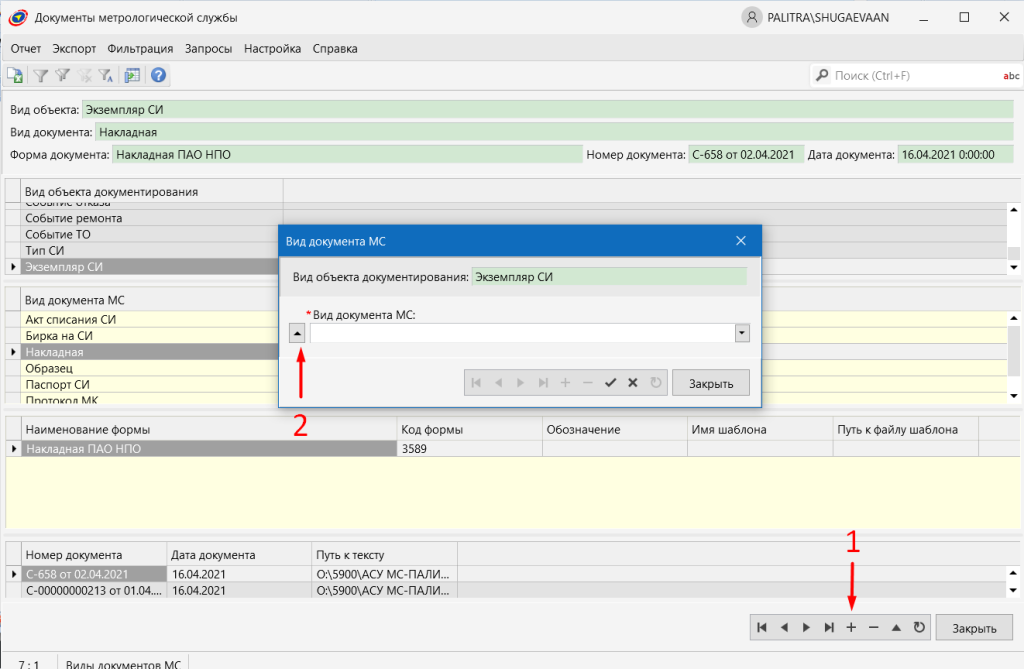1024x669 pixels.
Task: Apply filter using single funnel icon
Action: click(x=40, y=76)
